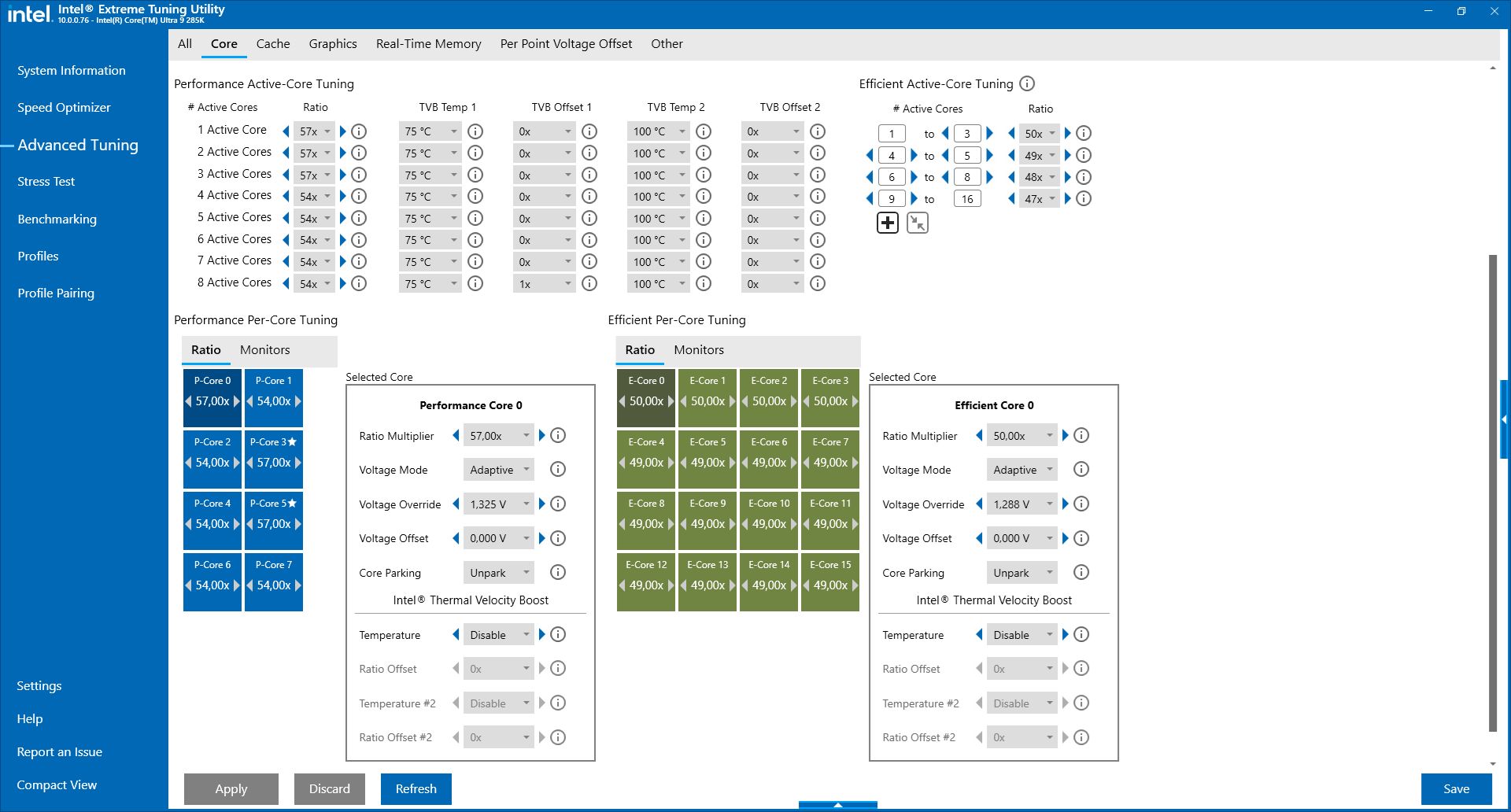Show info for Performance Core 0 Voltage Mode
The height and width of the screenshot is (812, 1511).
pos(558,470)
